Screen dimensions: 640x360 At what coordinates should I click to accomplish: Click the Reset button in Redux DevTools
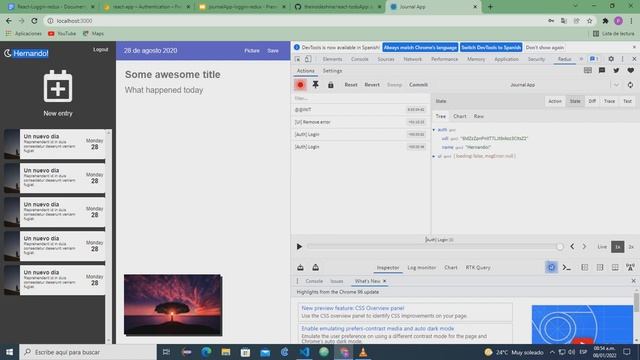351,85
